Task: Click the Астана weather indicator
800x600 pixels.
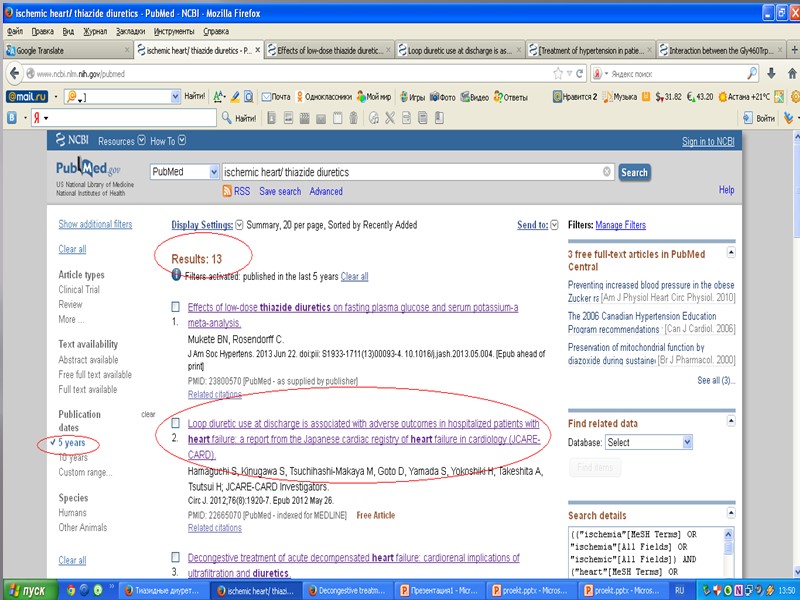Action: [744, 96]
